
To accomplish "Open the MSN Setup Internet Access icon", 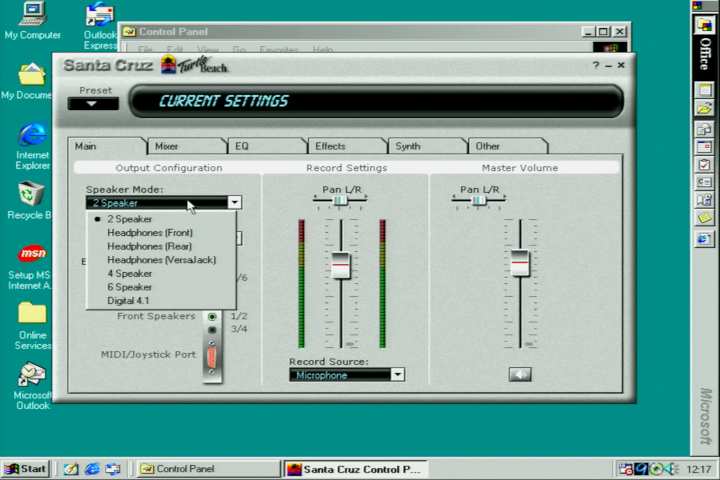I will click(x=30, y=267).
